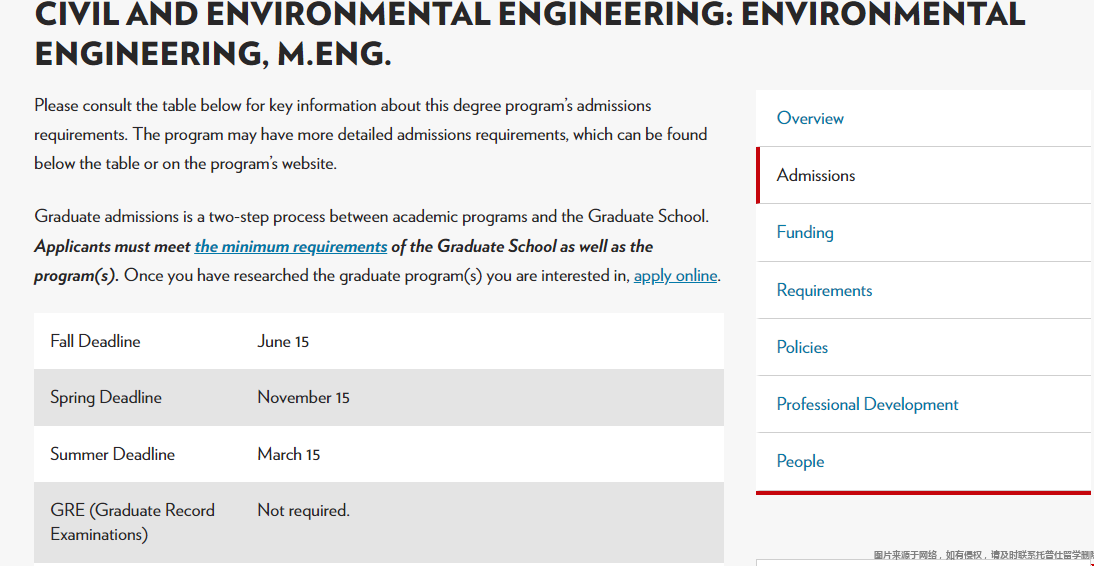1094x566 pixels.
Task: Click the June 15 date value
Action: [283, 341]
